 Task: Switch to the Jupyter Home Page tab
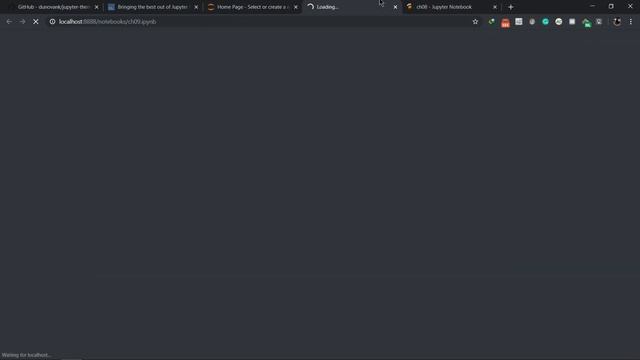pos(251,7)
